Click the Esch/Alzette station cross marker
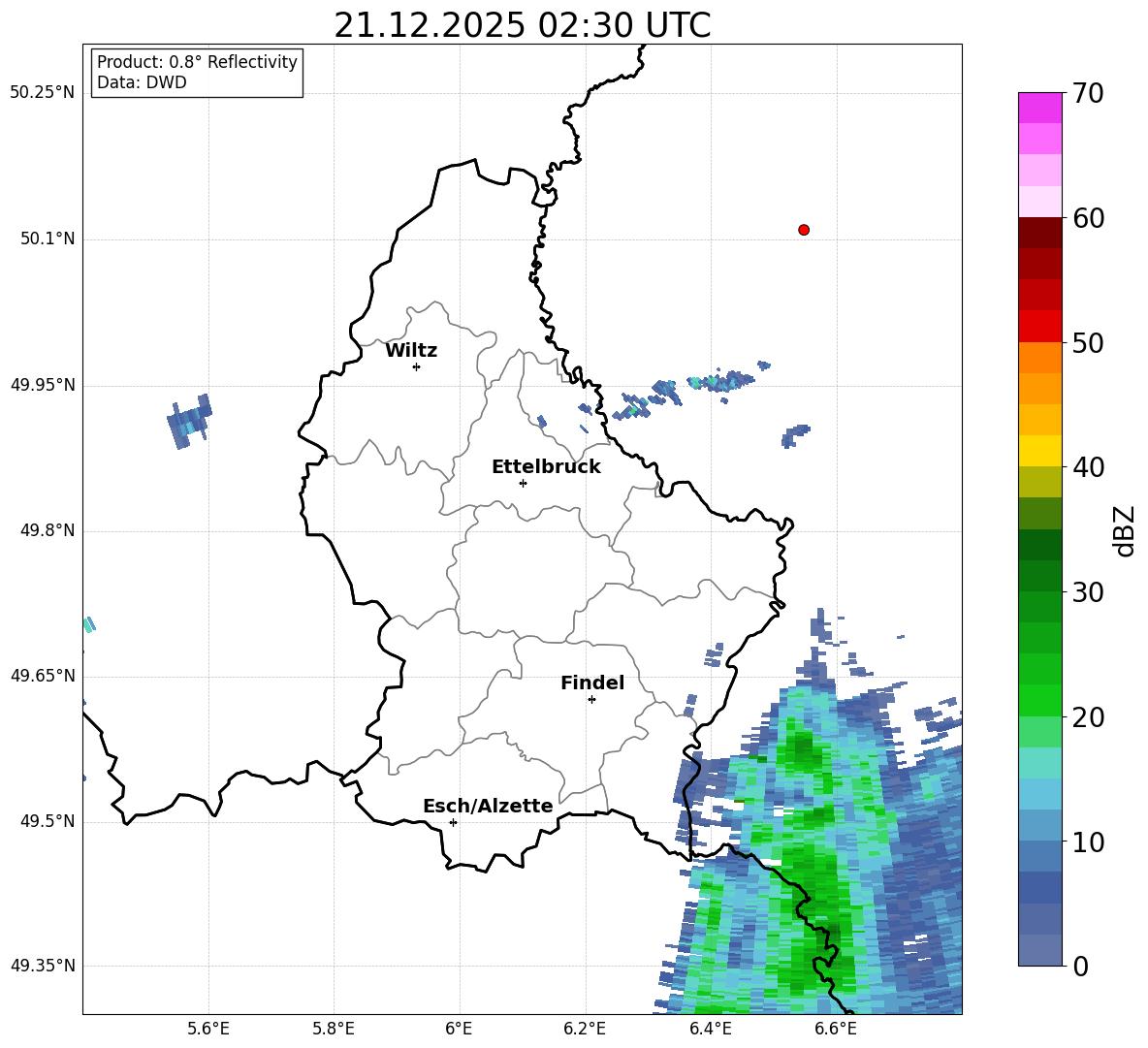 coord(453,822)
